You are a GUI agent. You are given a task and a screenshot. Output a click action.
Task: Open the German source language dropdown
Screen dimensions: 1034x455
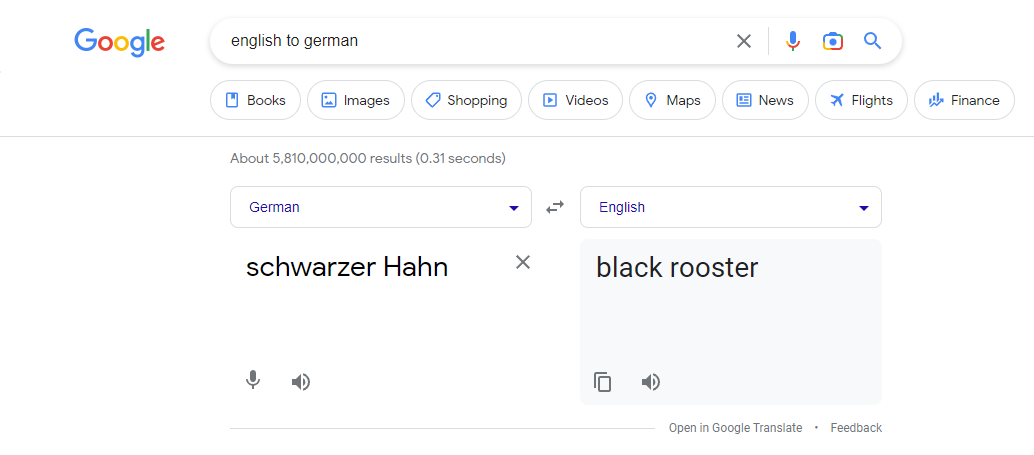pos(380,207)
